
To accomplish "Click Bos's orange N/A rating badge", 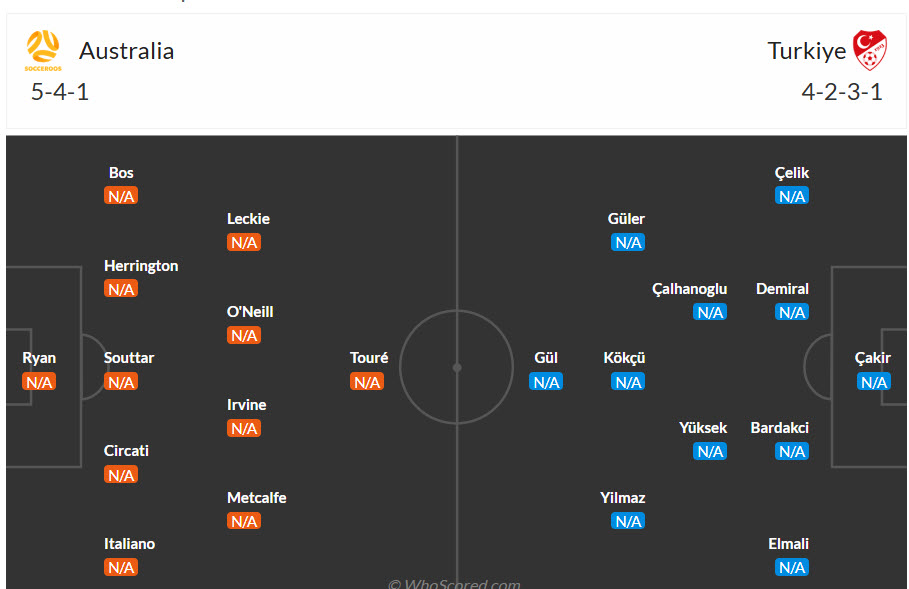I will [121, 196].
